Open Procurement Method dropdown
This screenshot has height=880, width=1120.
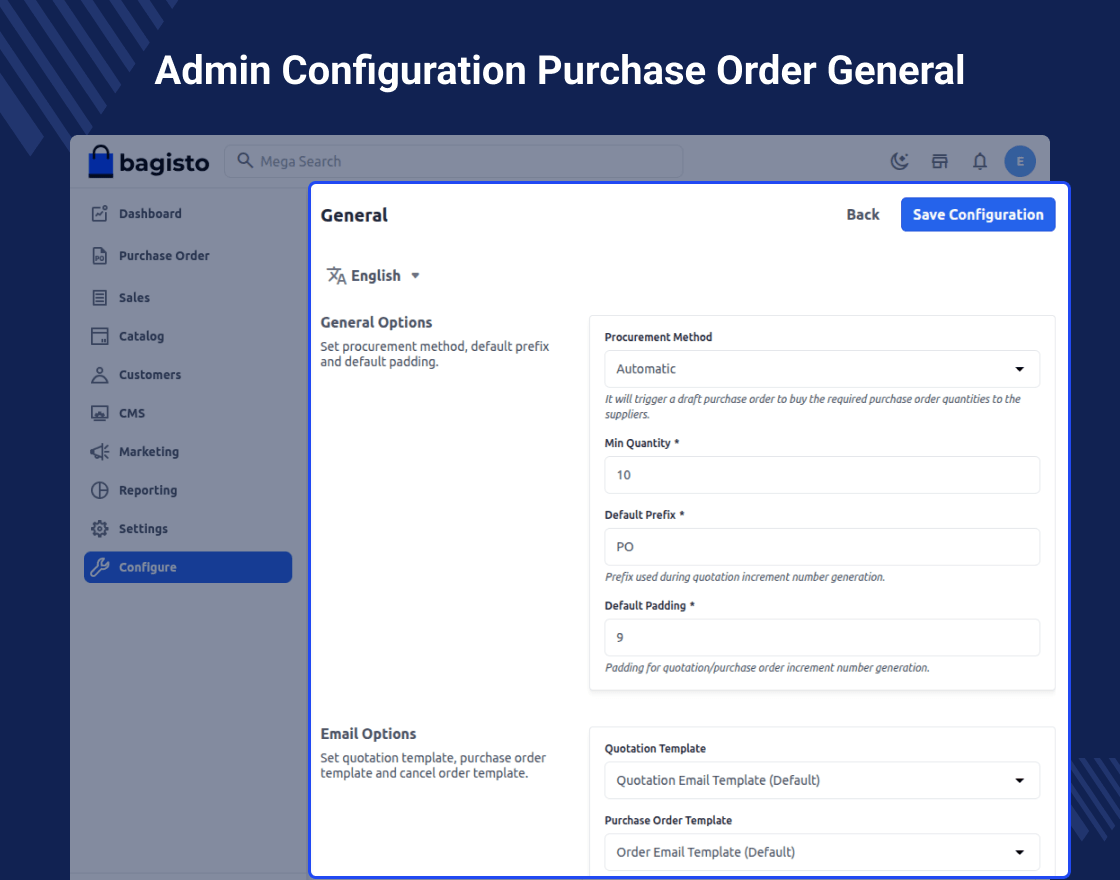point(822,369)
